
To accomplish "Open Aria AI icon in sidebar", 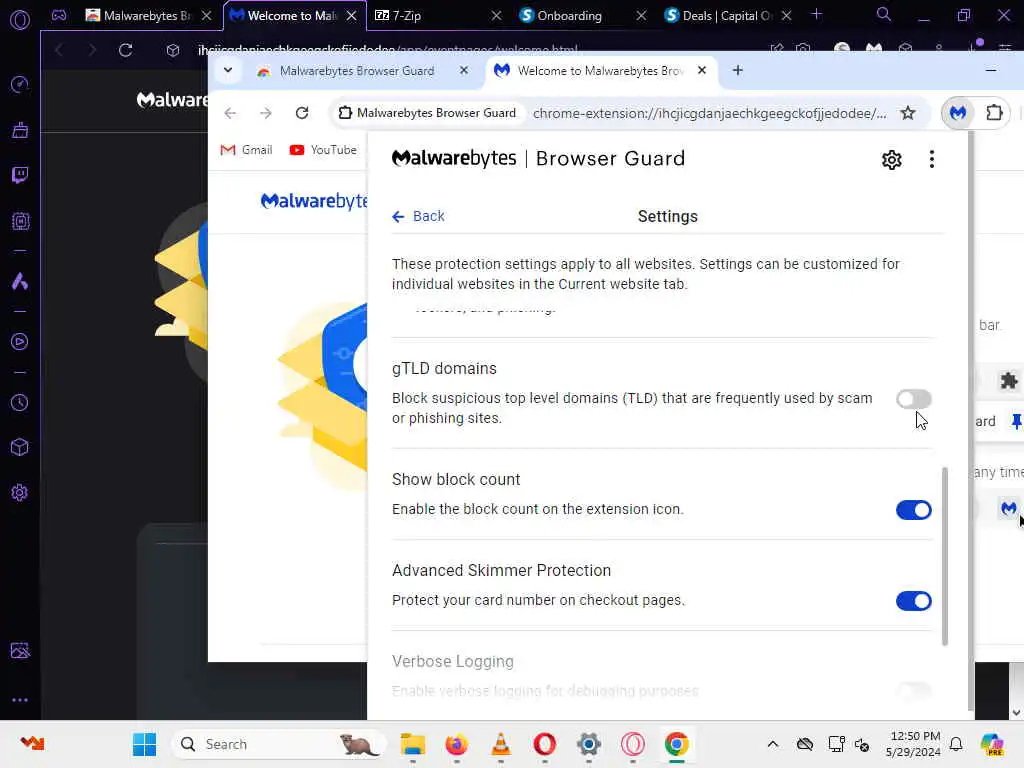I will (x=20, y=281).
